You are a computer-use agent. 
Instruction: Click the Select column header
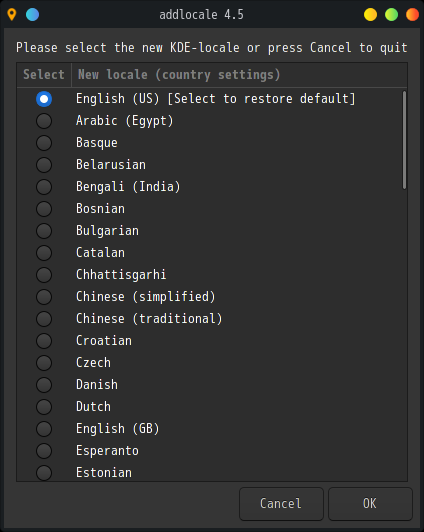click(44, 75)
